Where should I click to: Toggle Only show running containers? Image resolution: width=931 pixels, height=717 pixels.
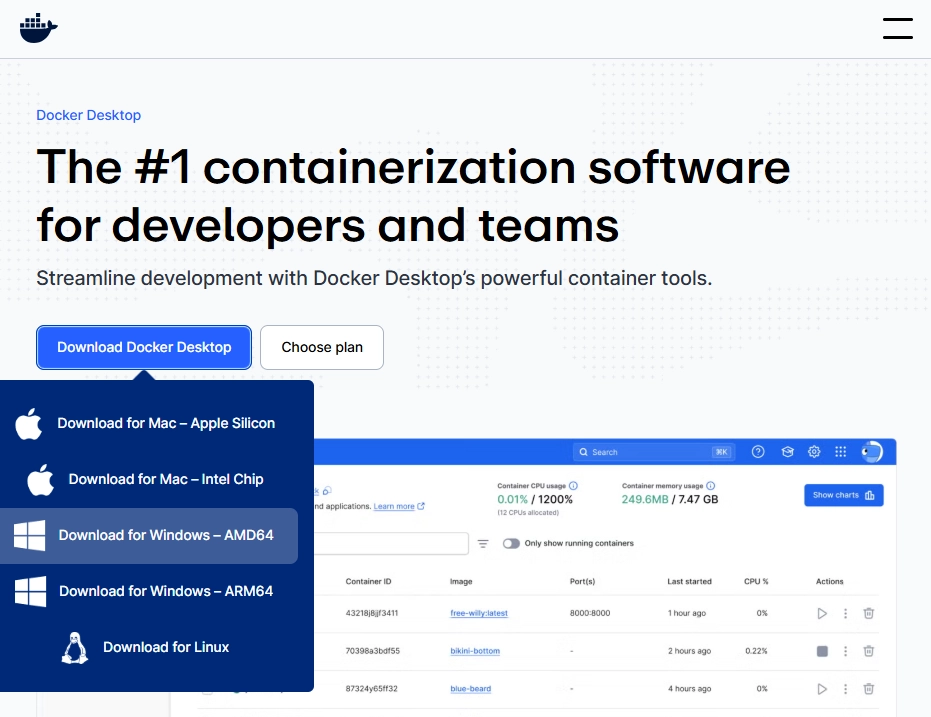(511, 543)
